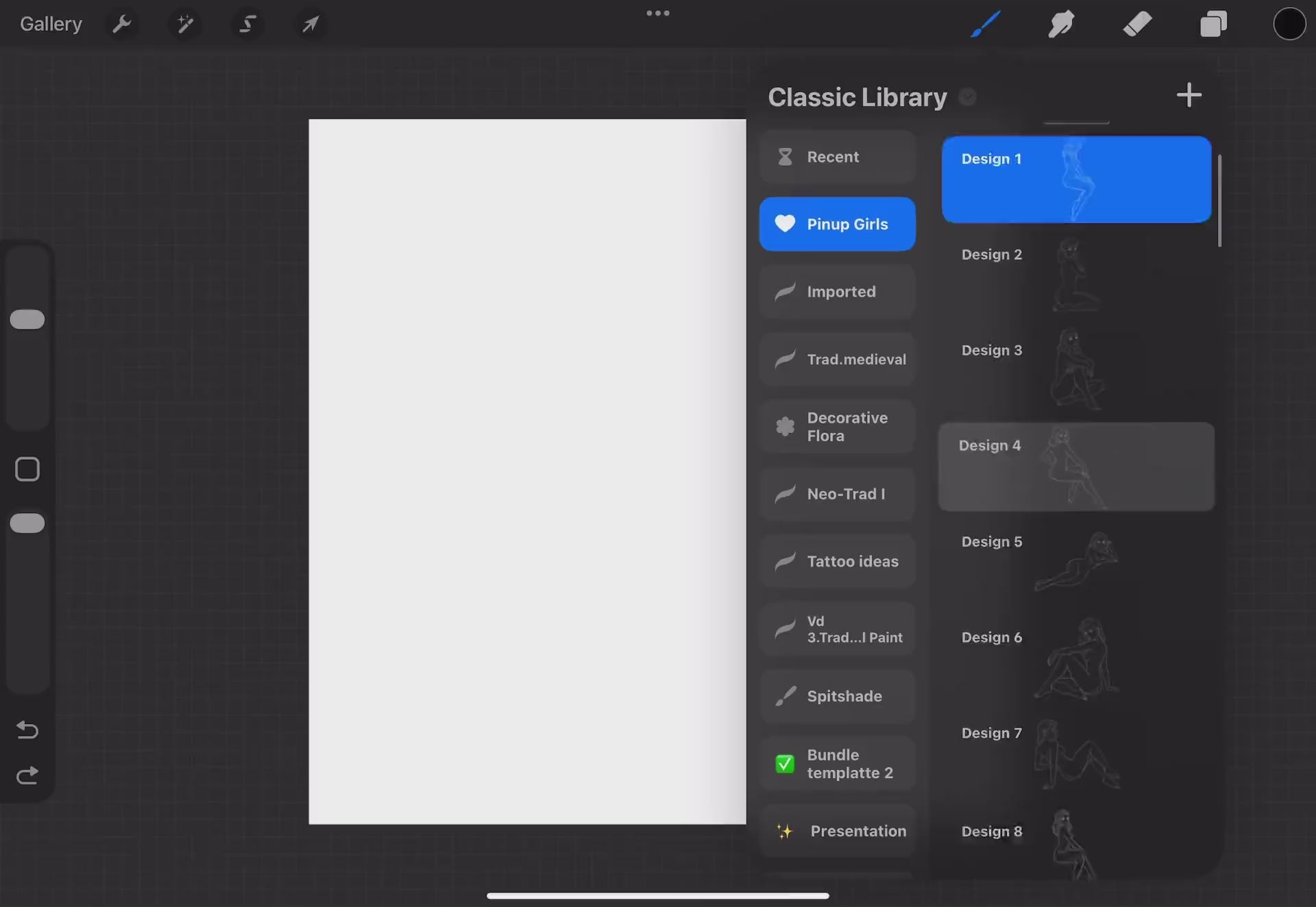Open the Imported brush set

(837, 292)
